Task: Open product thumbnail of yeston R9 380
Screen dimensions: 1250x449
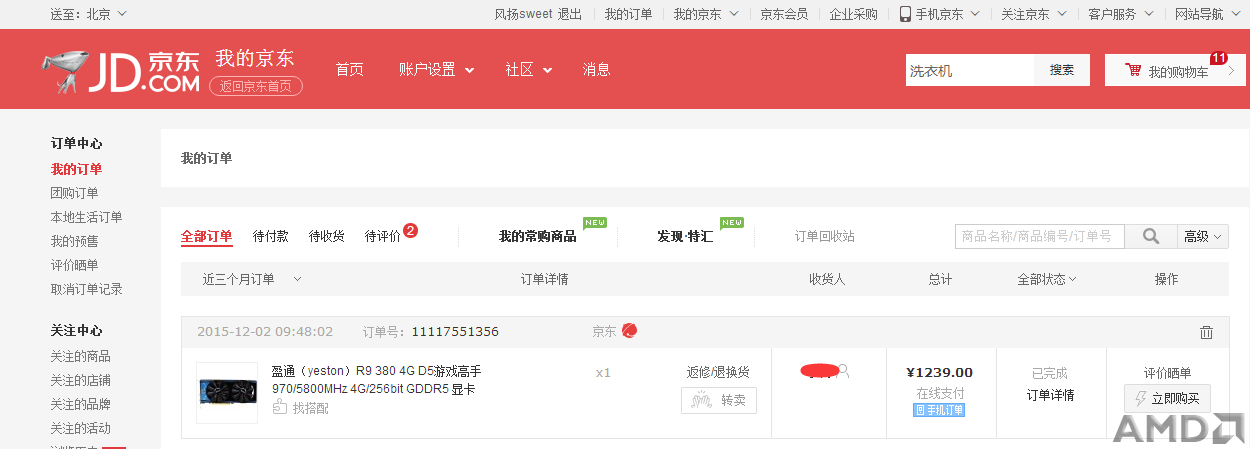Action: coord(227,393)
